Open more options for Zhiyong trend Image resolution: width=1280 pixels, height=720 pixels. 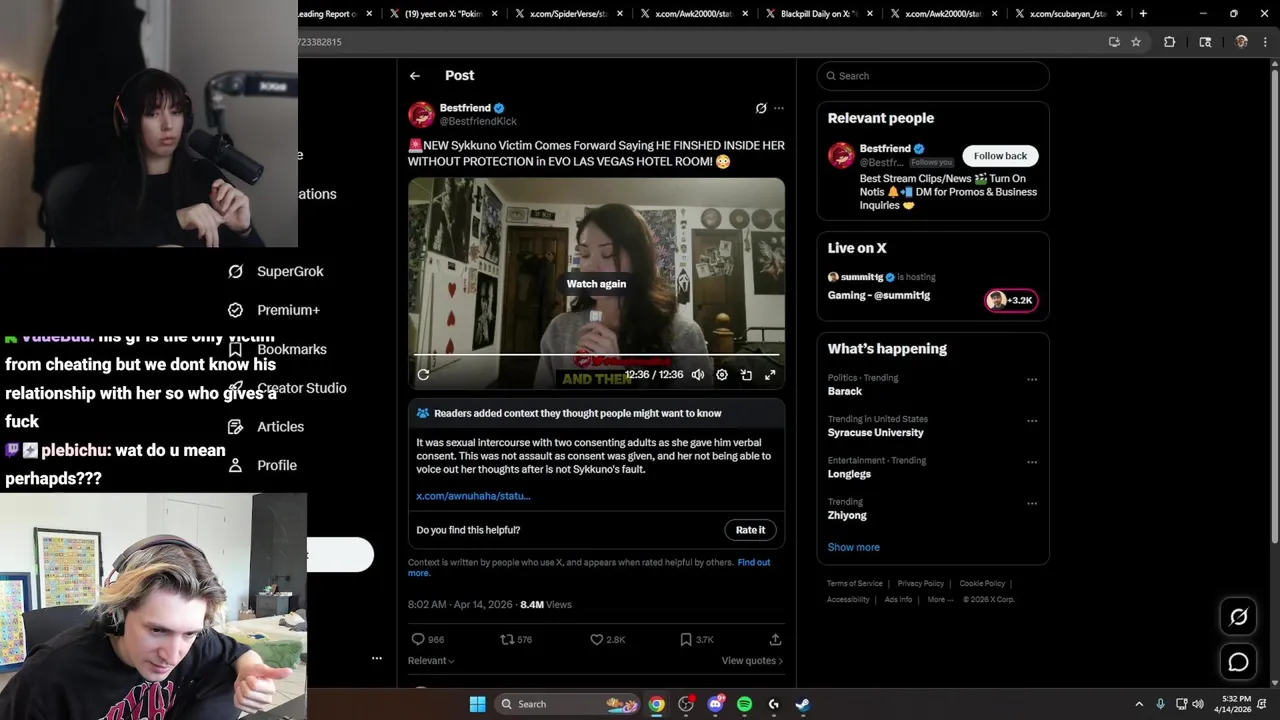point(1032,503)
